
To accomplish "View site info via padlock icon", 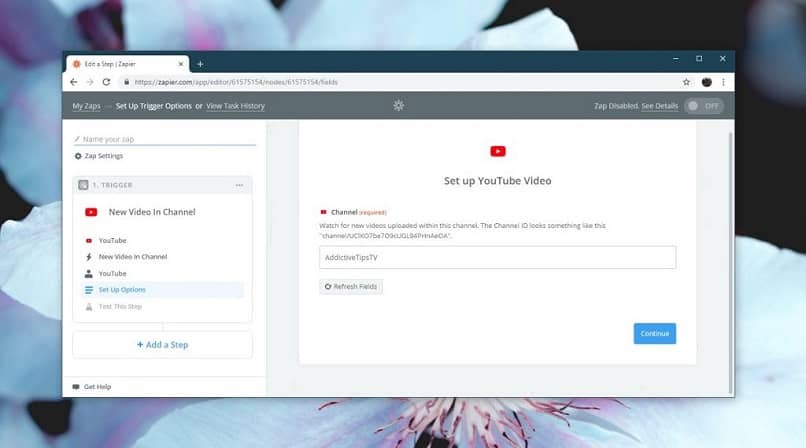I will [x=126, y=82].
